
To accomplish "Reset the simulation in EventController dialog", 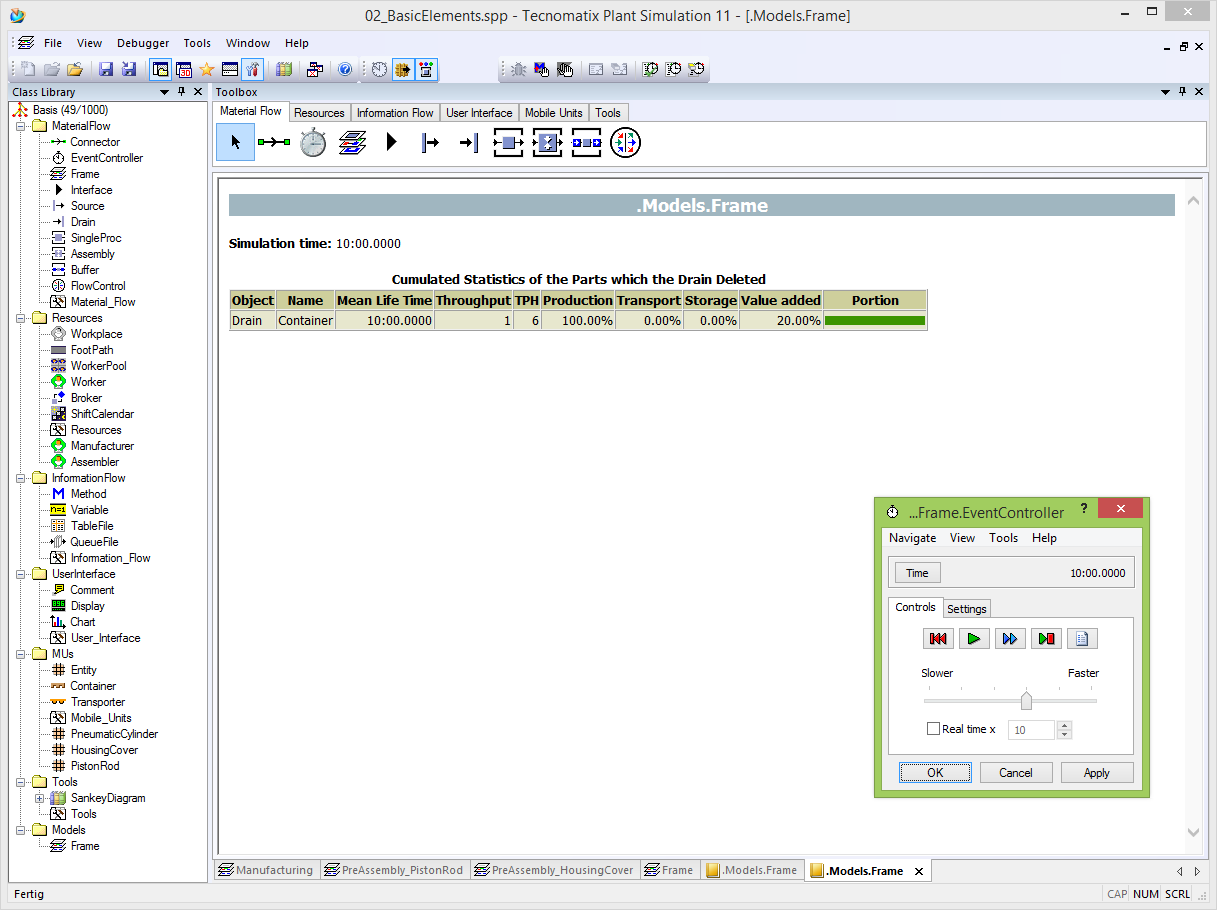I will pyautogui.click(x=938, y=638).
